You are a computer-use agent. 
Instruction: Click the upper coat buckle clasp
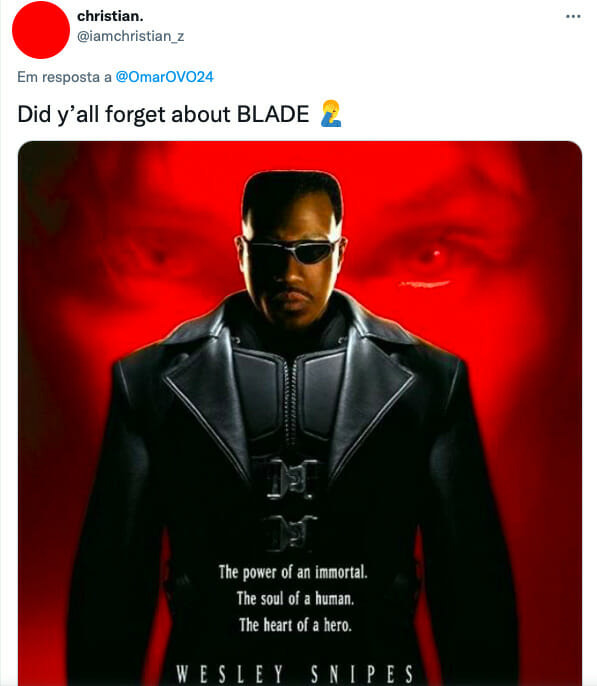click(291, 478)
